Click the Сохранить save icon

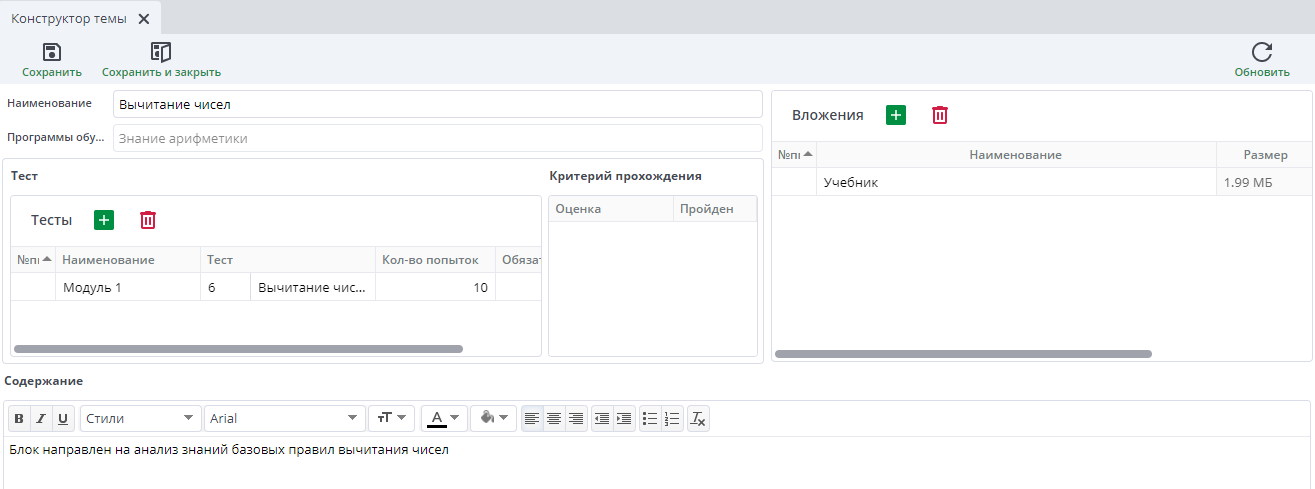[52, 53]
